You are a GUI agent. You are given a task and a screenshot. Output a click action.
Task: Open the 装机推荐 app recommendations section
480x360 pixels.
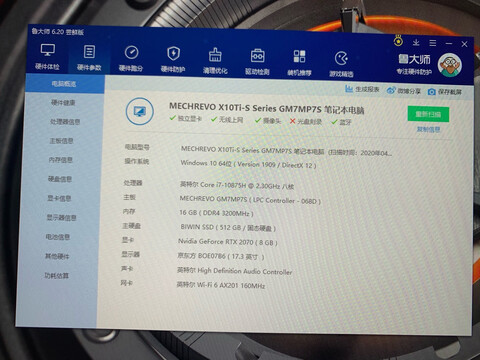299,63
